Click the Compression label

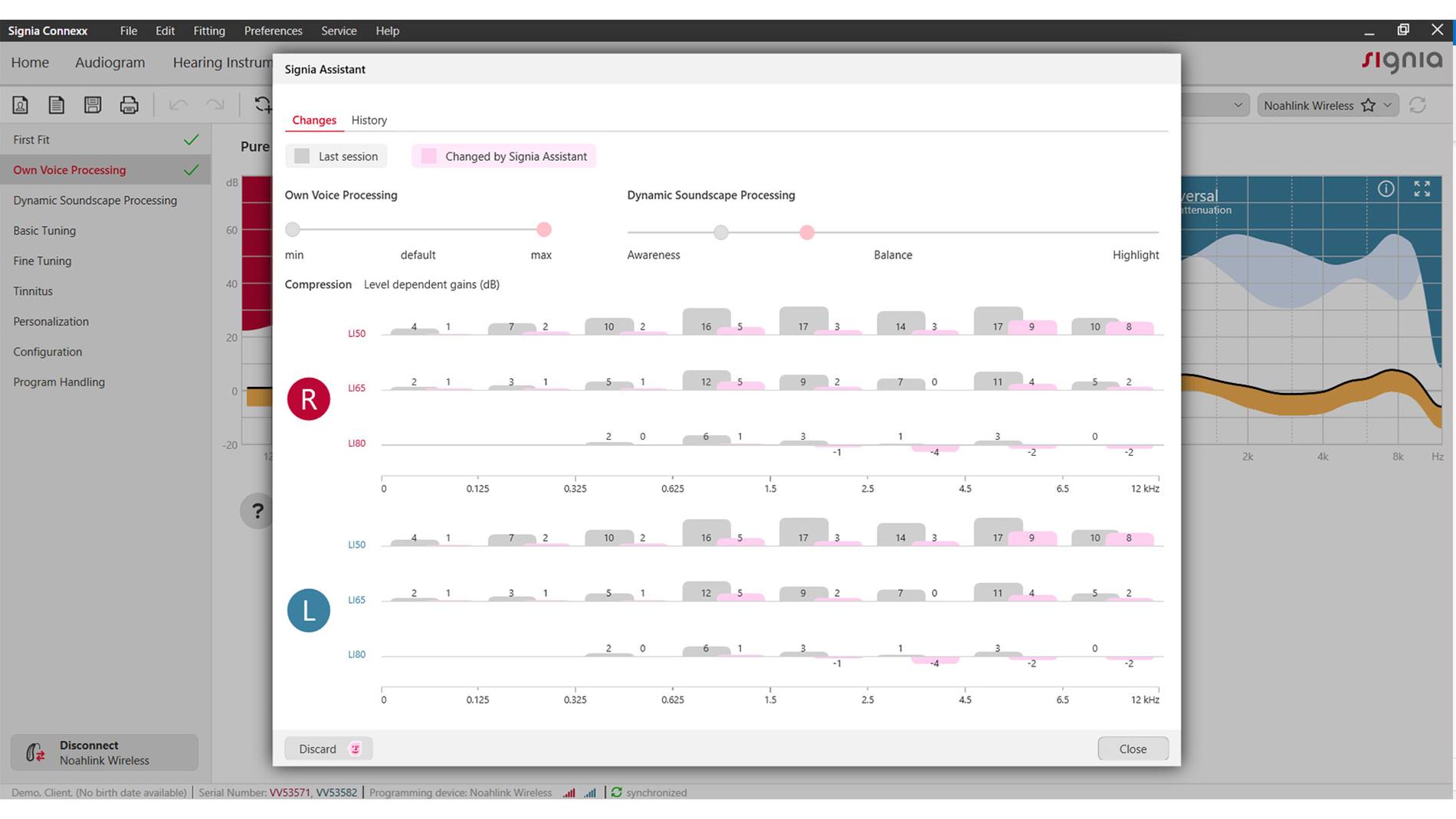click(x=318, y=284)
